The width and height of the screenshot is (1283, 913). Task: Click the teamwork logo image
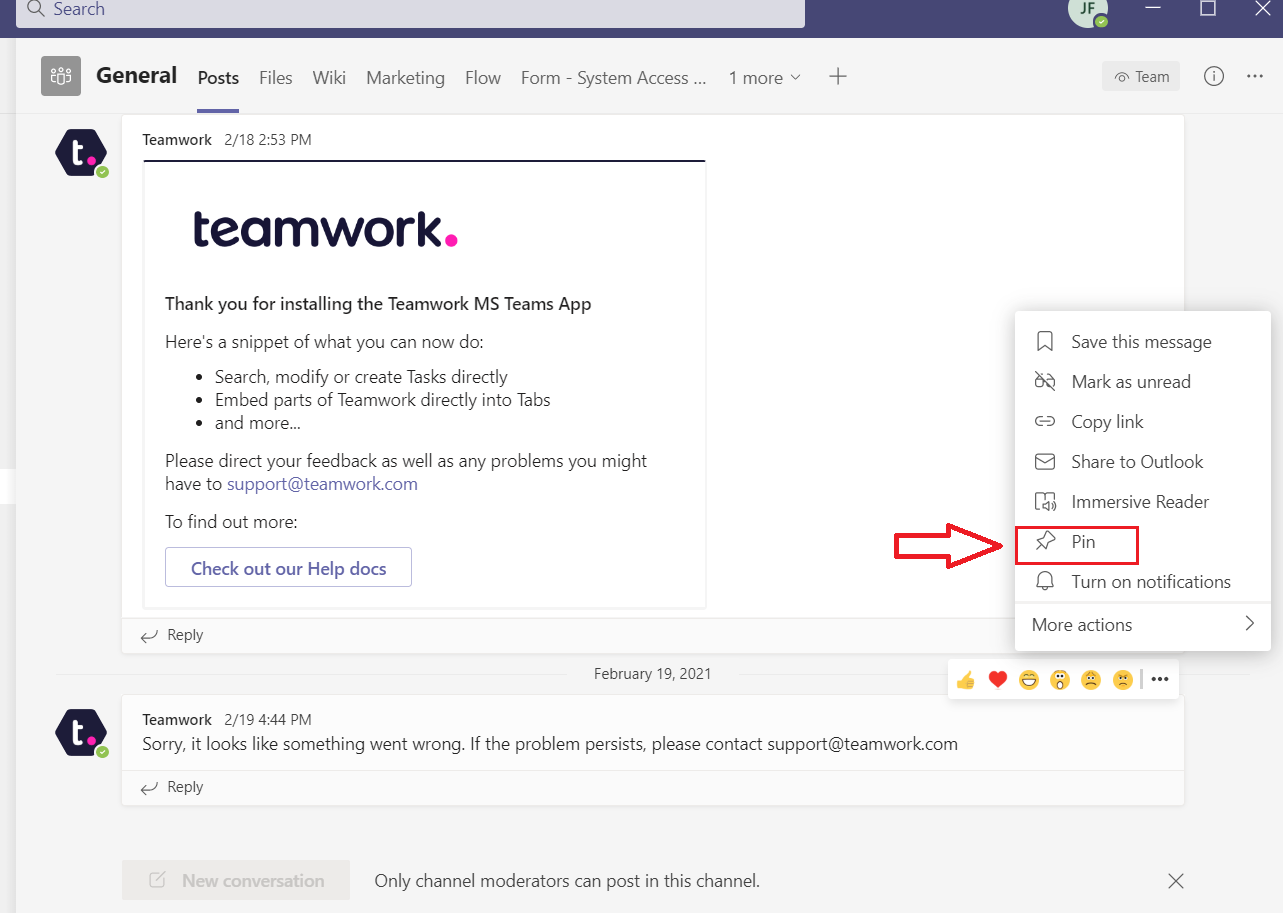(325, 229)
